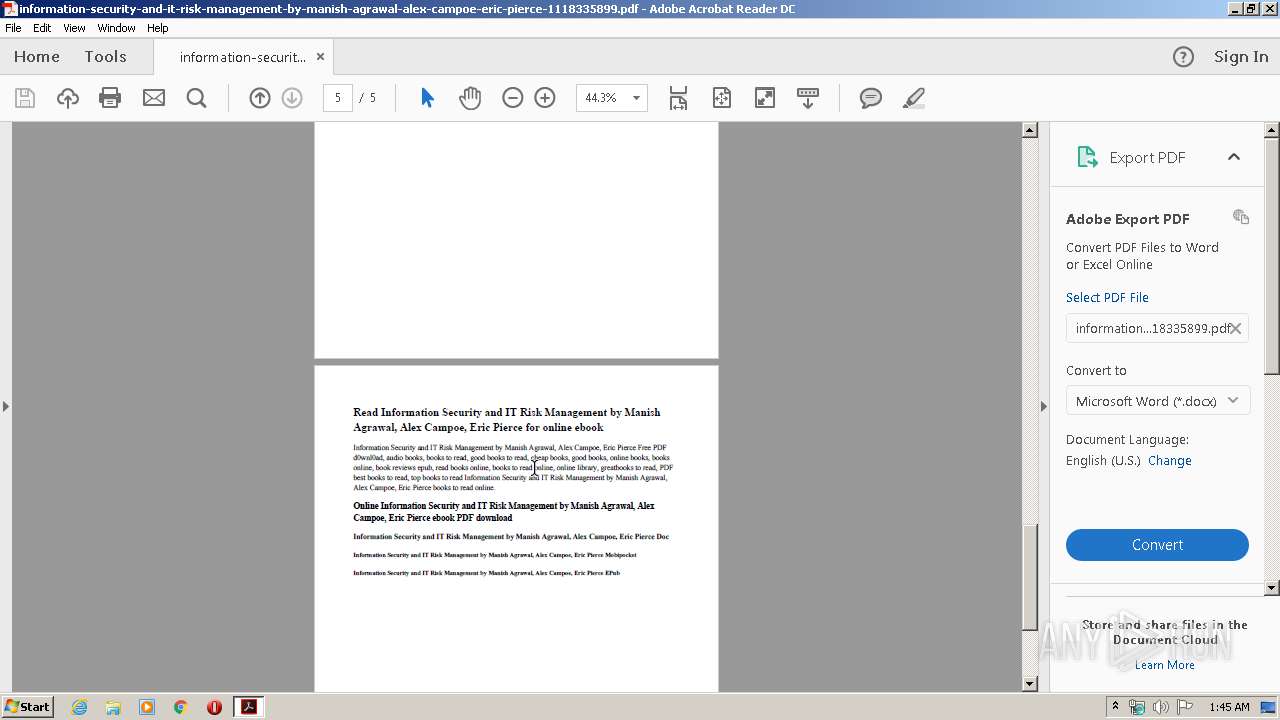Screen dimensions: 1280x720
Task: Collapse the right tools pane arrow
Action: (x=1044, y=406)
